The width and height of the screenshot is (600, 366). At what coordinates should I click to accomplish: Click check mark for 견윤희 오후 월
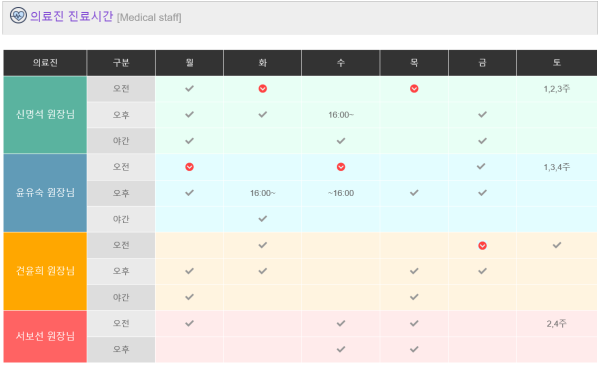(189, 271)
